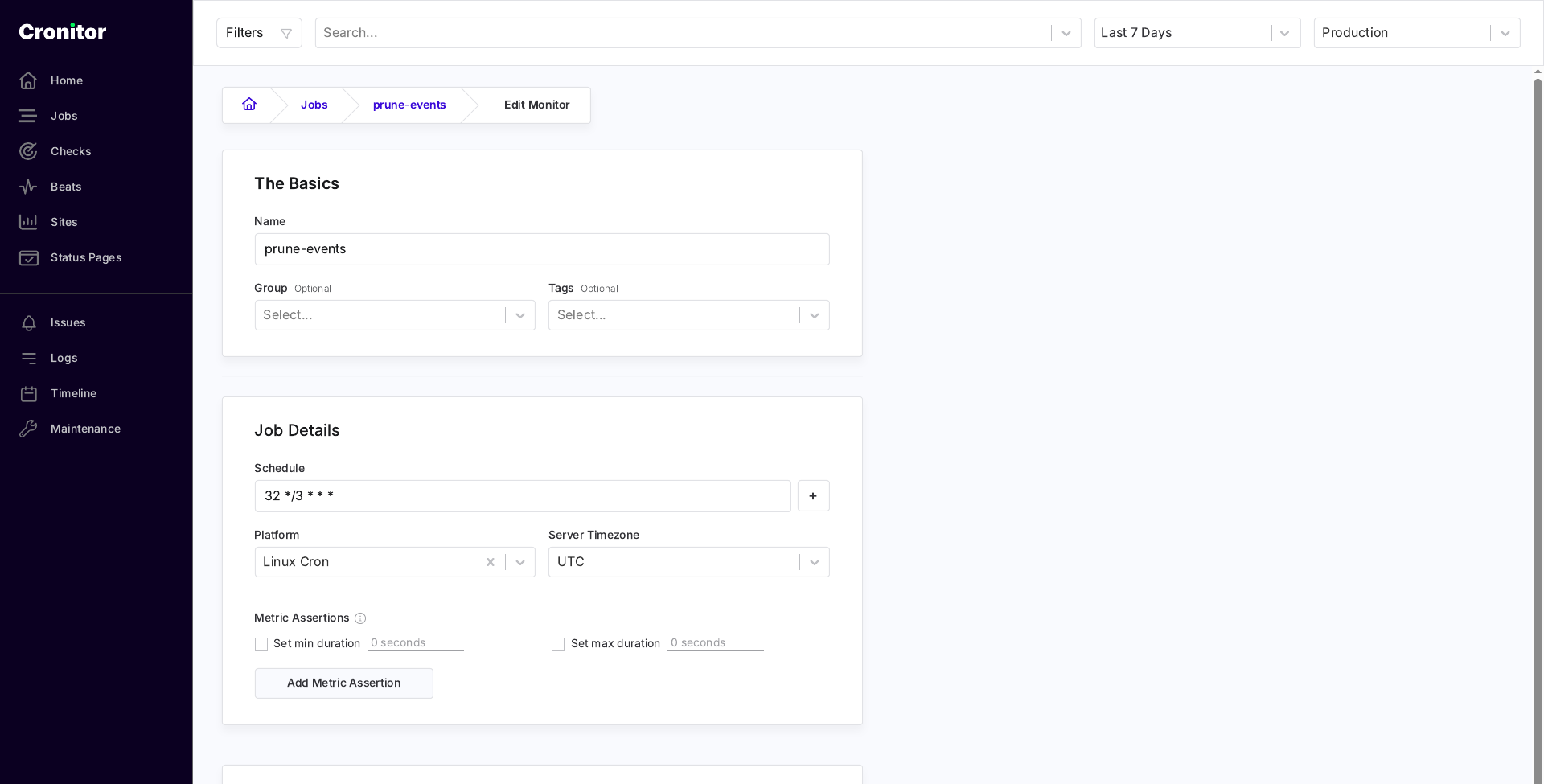This screenshot has width=1544, height=784.
Task: Go to Jobs in the sidebar menu
Action: click(x=64, y=116)
